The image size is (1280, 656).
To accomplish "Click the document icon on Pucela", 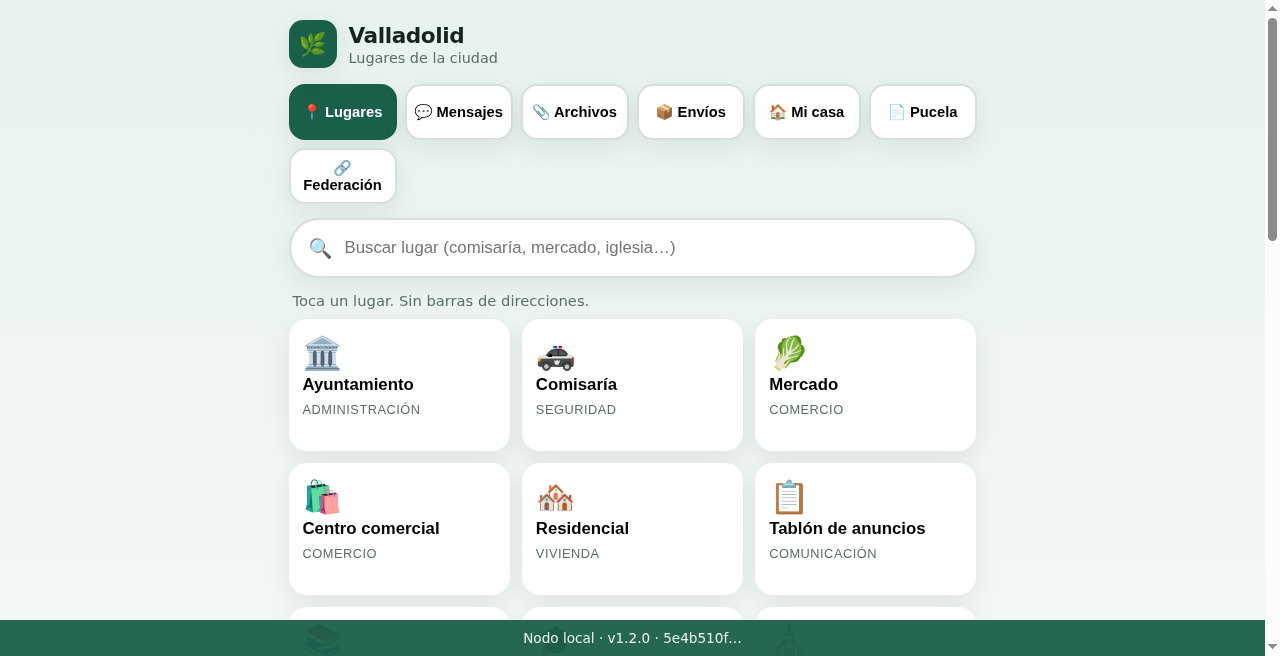I will 897,112.
